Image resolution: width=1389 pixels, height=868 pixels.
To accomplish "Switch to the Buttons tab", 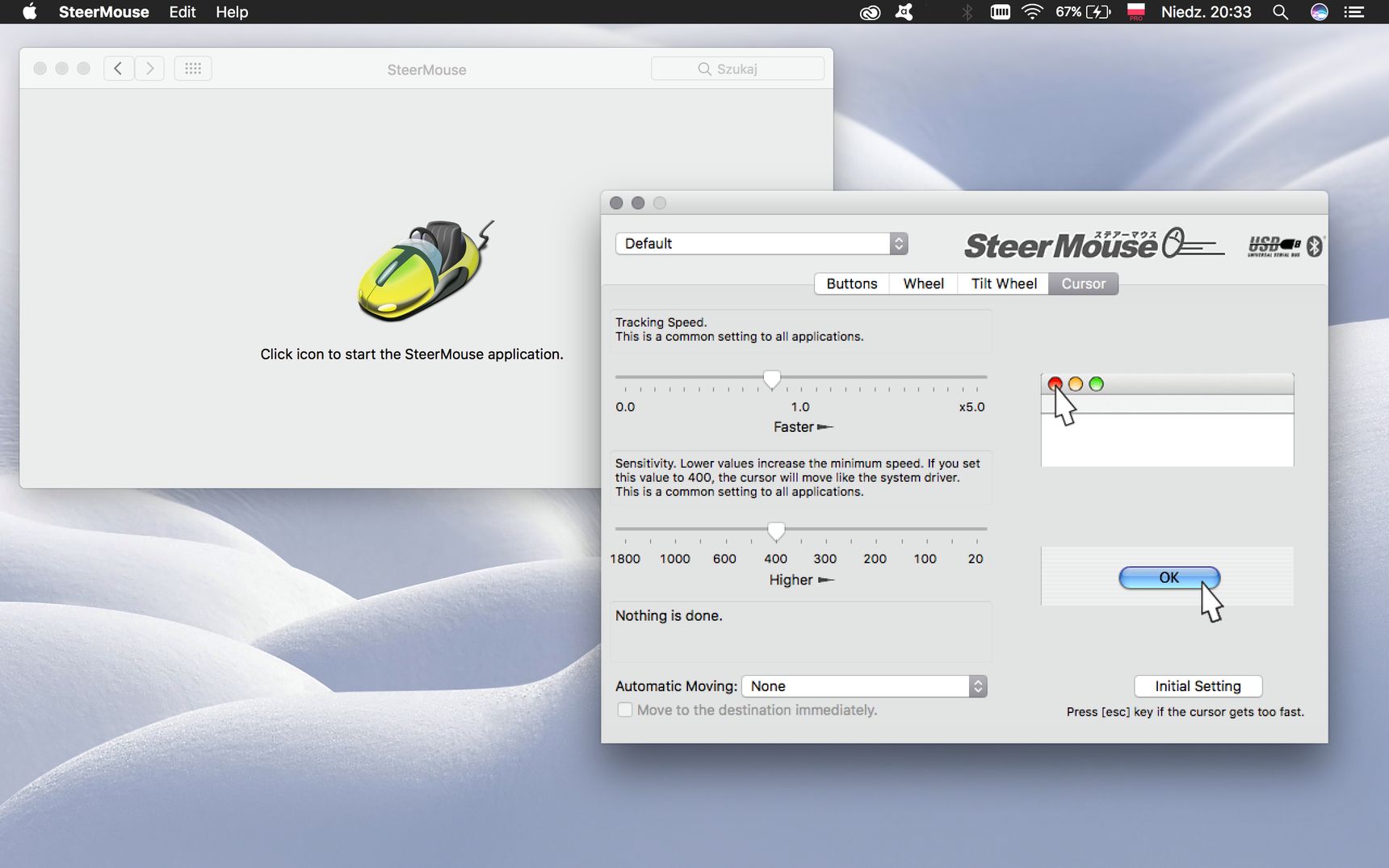I will [852, 283].
